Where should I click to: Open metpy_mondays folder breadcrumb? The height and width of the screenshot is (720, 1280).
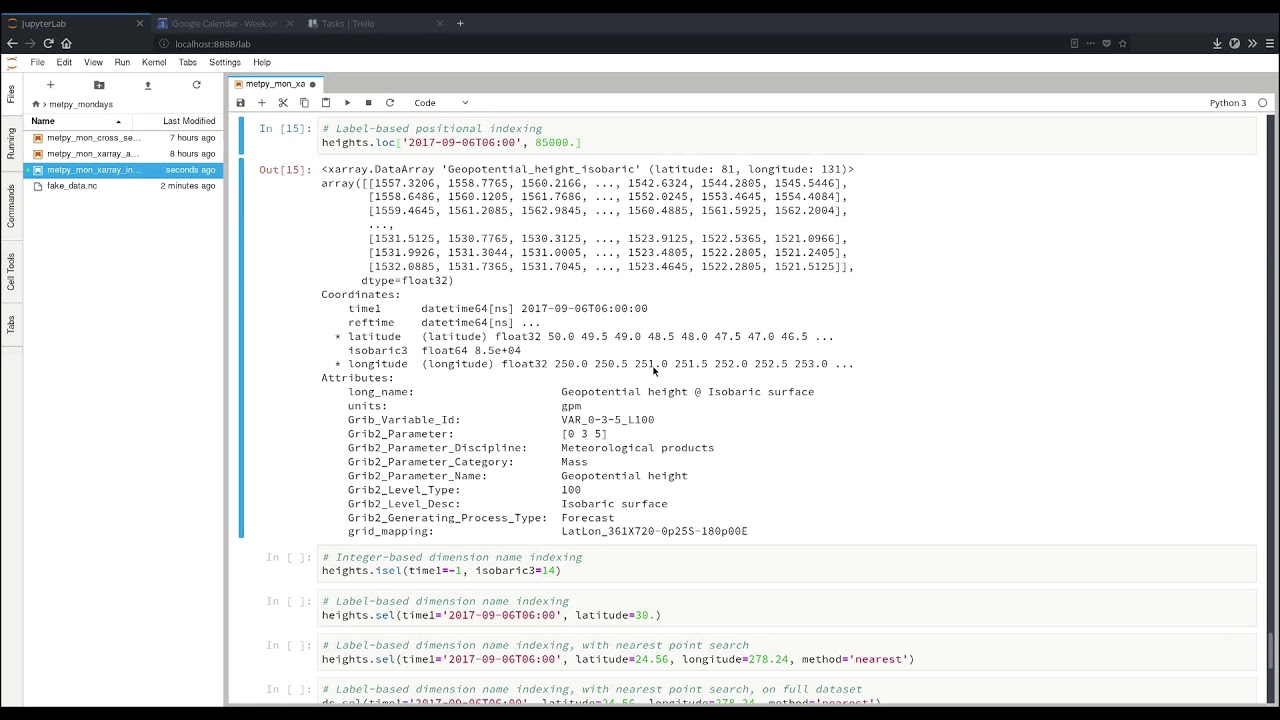81,104
